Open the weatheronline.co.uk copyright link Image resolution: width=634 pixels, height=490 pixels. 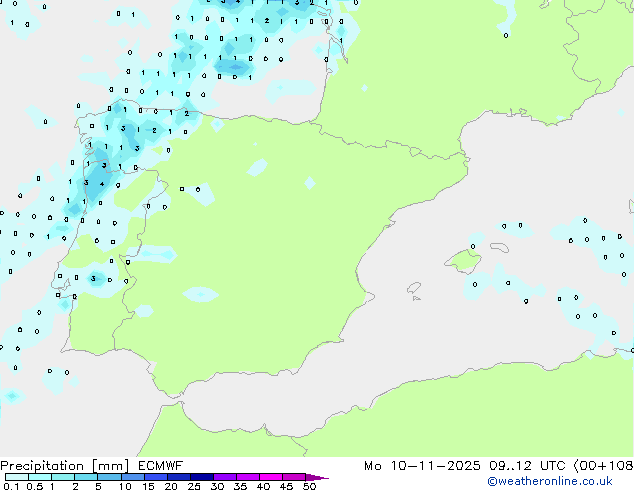pyautogui.click(x=550, y=481)
